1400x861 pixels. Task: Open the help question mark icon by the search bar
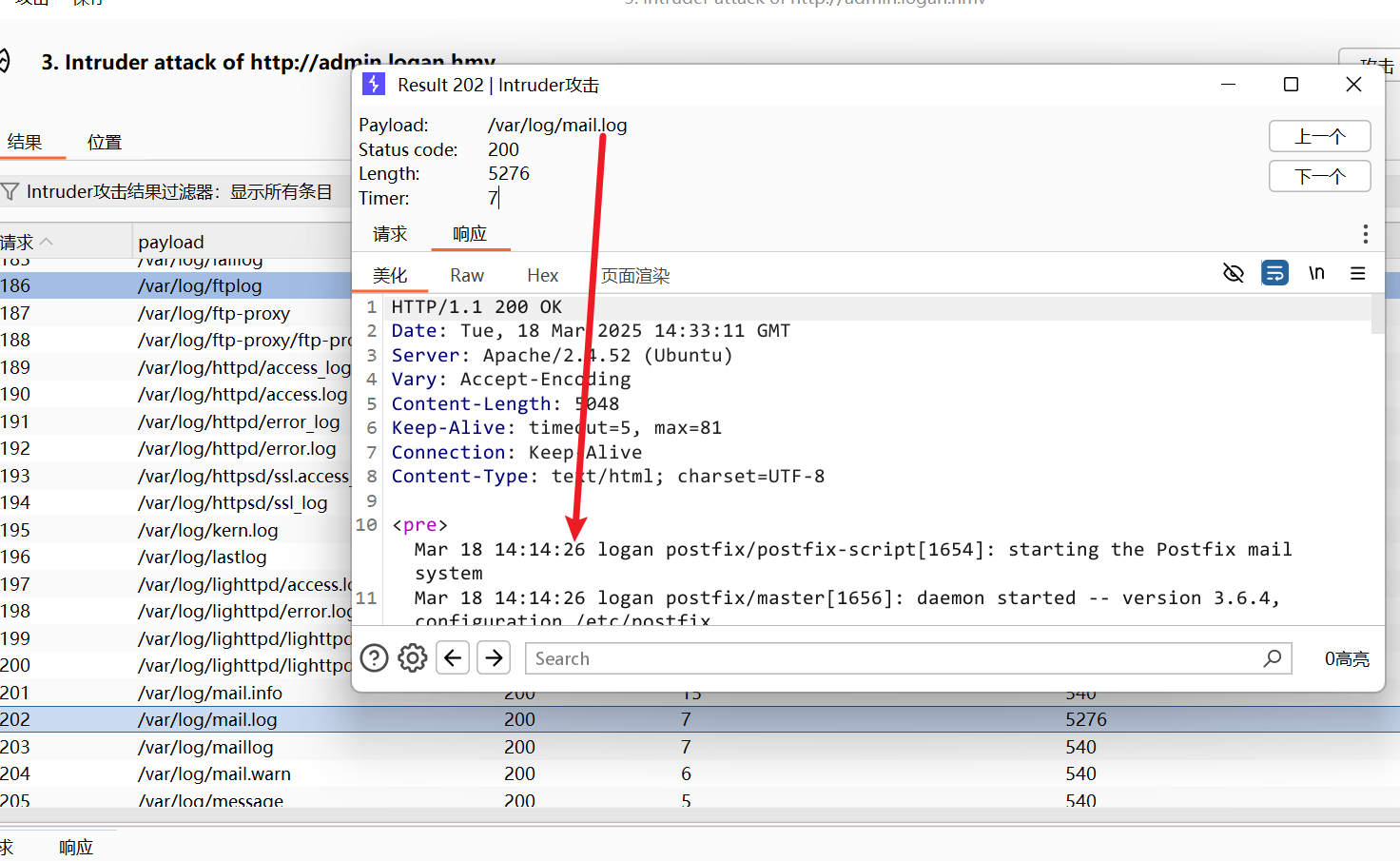tap(375, 658)
